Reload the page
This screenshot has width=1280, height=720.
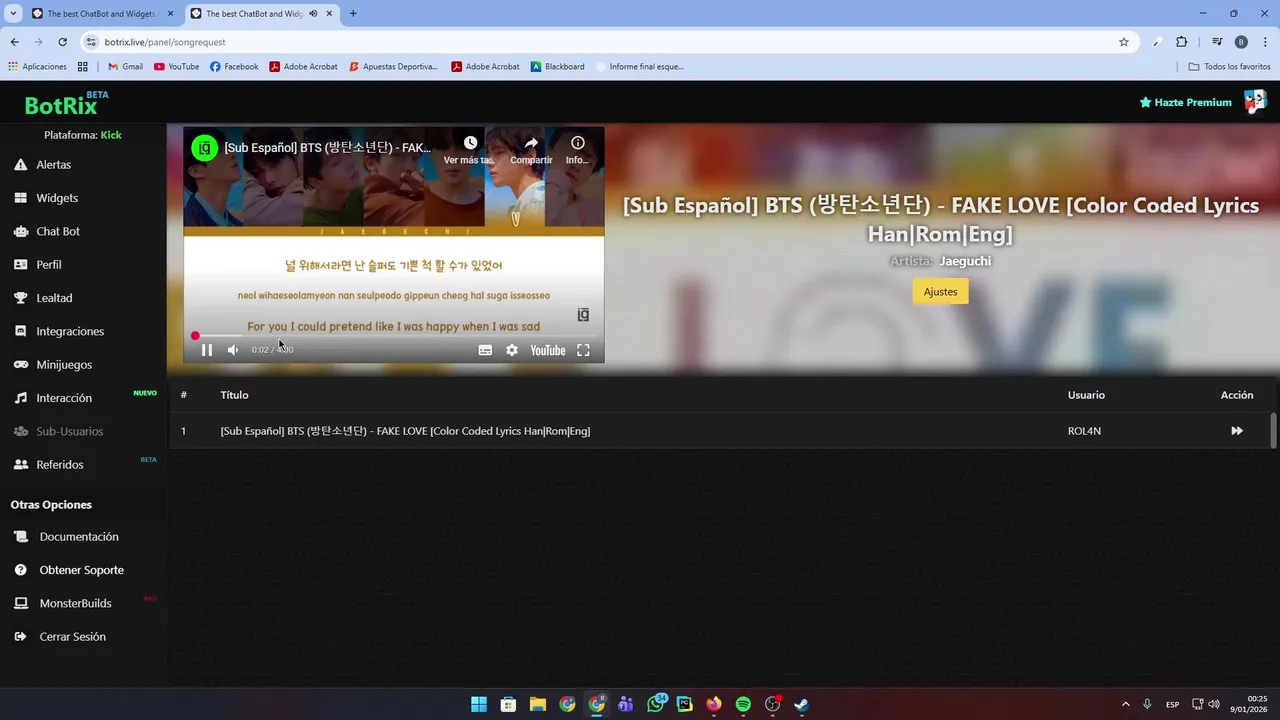coord(62,42)
